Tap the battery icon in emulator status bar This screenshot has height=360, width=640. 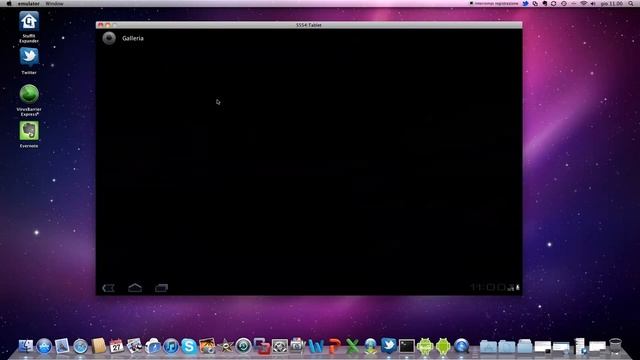(x=518, y=287)
